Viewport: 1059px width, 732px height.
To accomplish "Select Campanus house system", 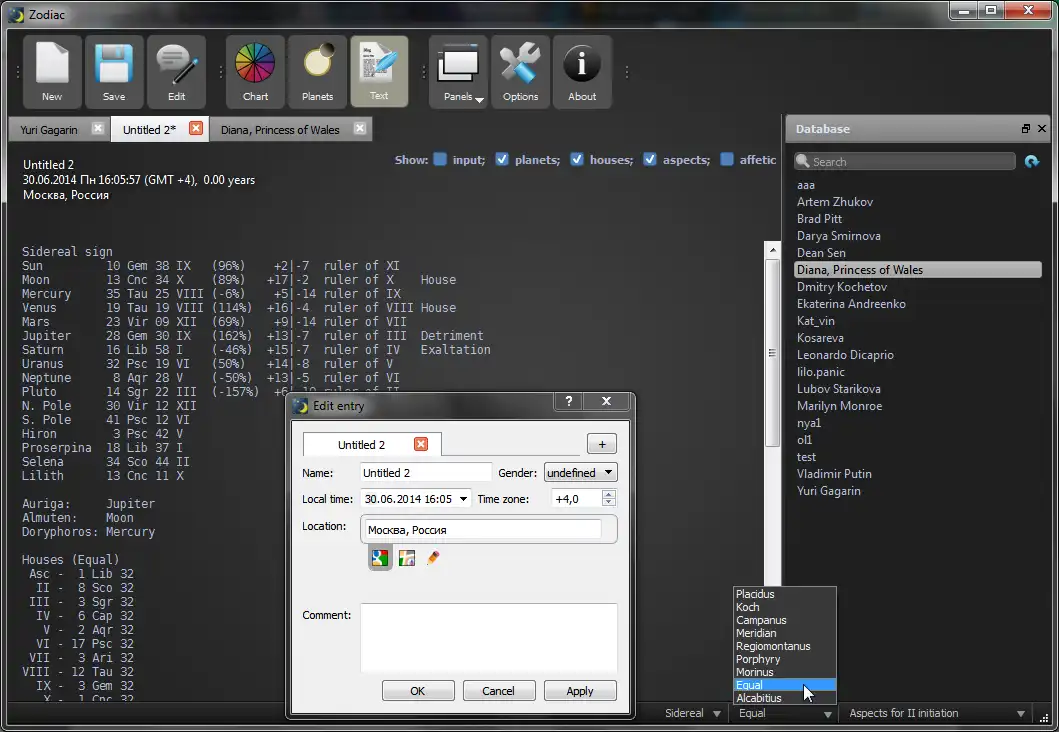I will tap(785, 620).
